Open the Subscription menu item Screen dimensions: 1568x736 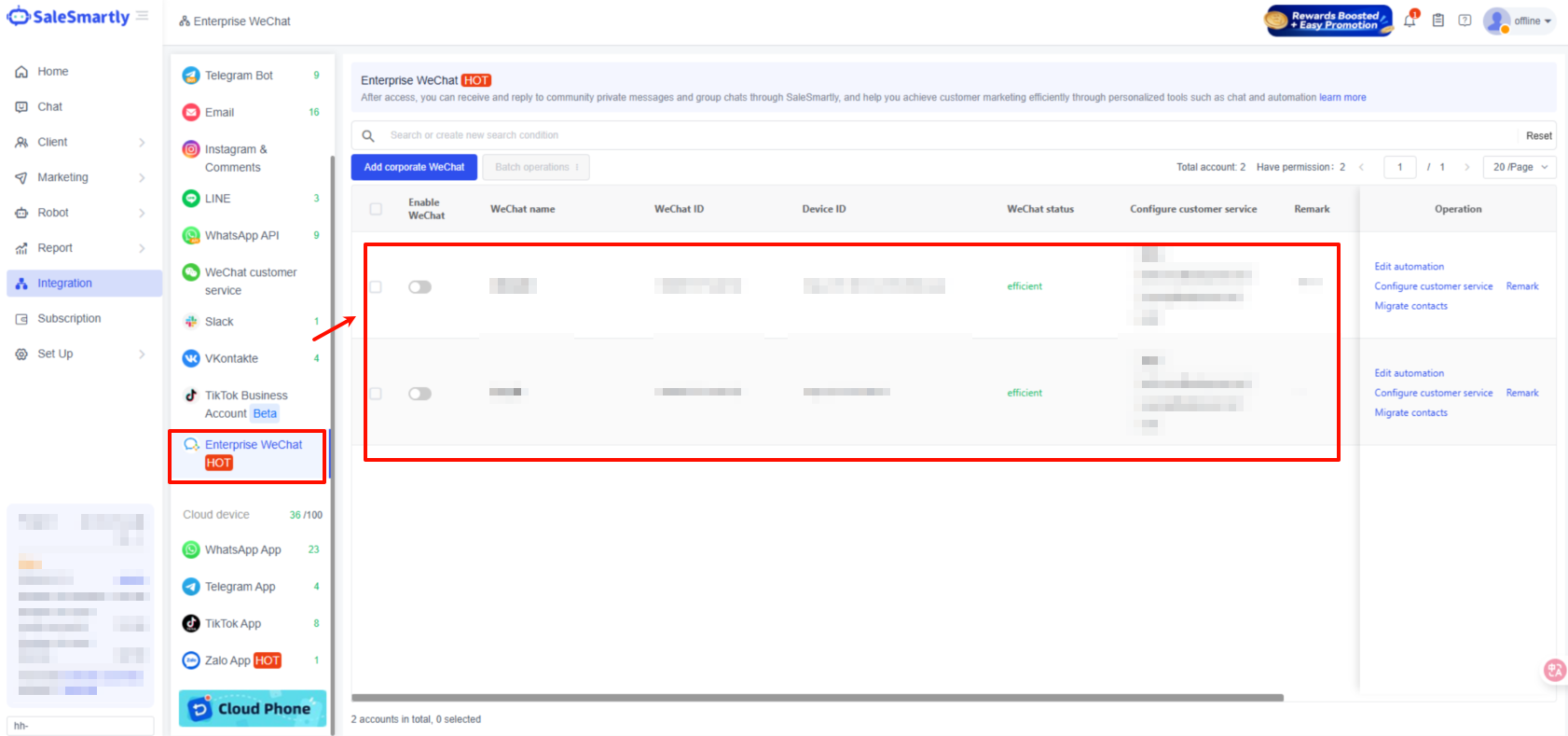[68, 319]
